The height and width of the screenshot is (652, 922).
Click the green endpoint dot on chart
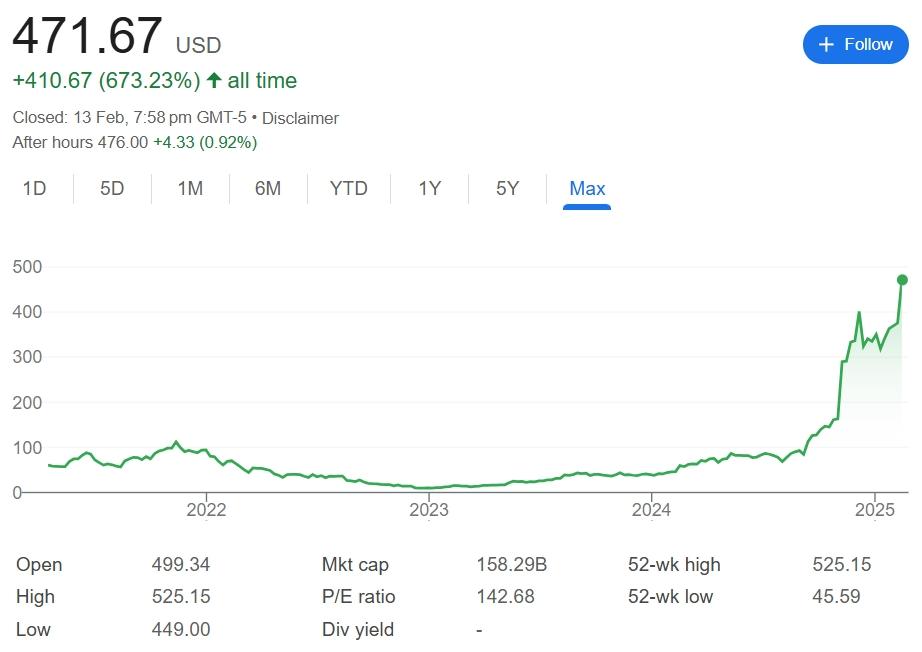coord(902,280)
